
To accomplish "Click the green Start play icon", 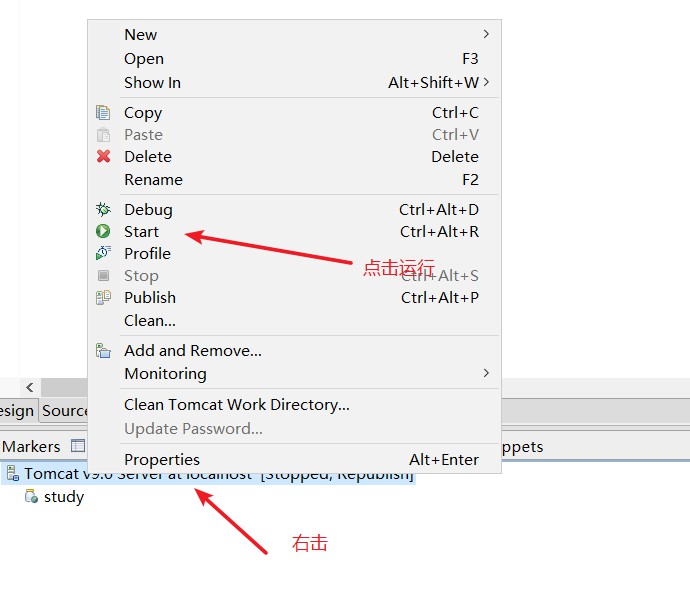I will (103, 231).
